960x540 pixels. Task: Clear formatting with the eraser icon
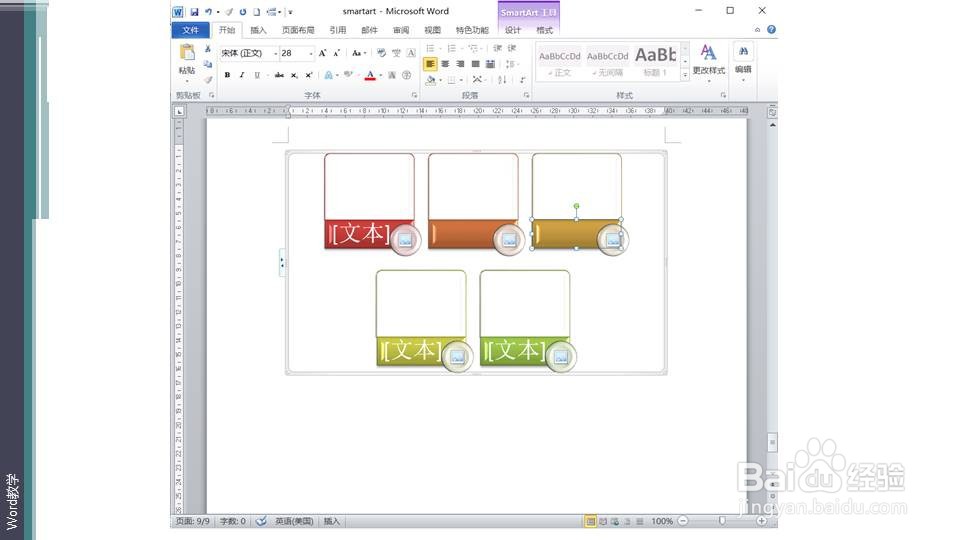[381, 53]
